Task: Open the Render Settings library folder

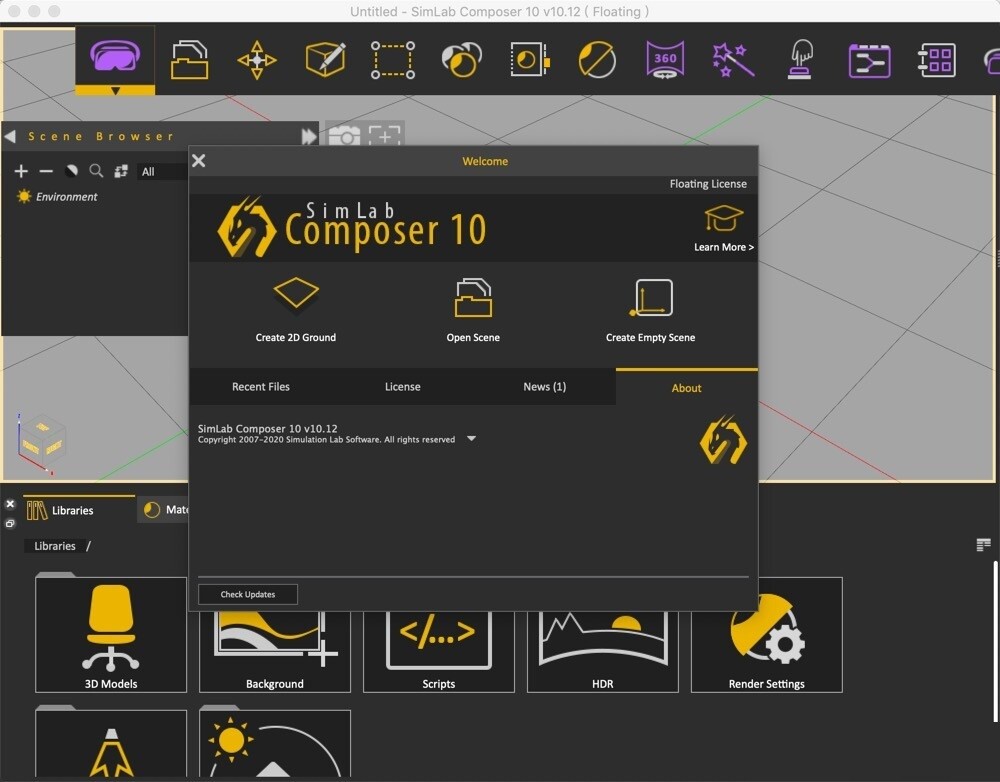Action: (x=767, y=635)
